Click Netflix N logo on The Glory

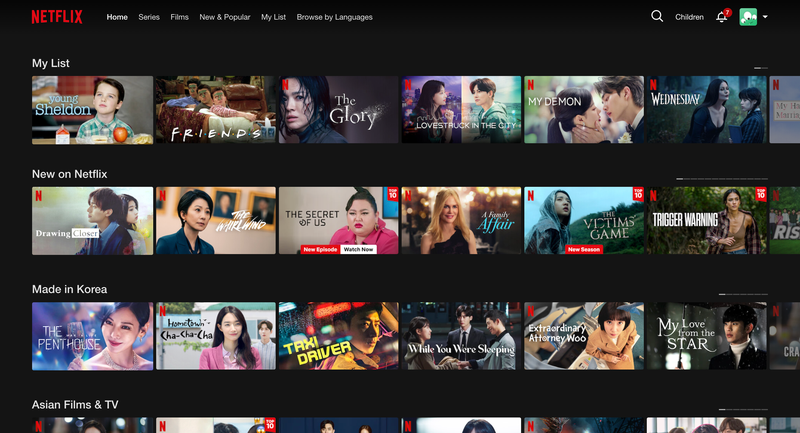tap(285, 84)
